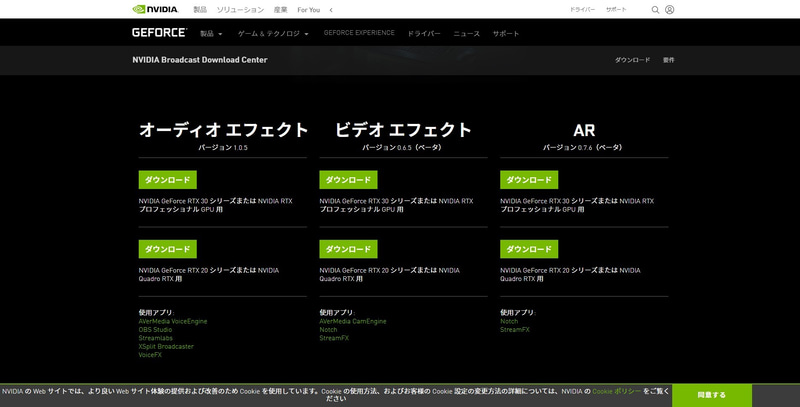This screenshot has width=800, height=407.
Task: Open the ニュース menu item
Action: pyautogui.click(x=466, y=34)
